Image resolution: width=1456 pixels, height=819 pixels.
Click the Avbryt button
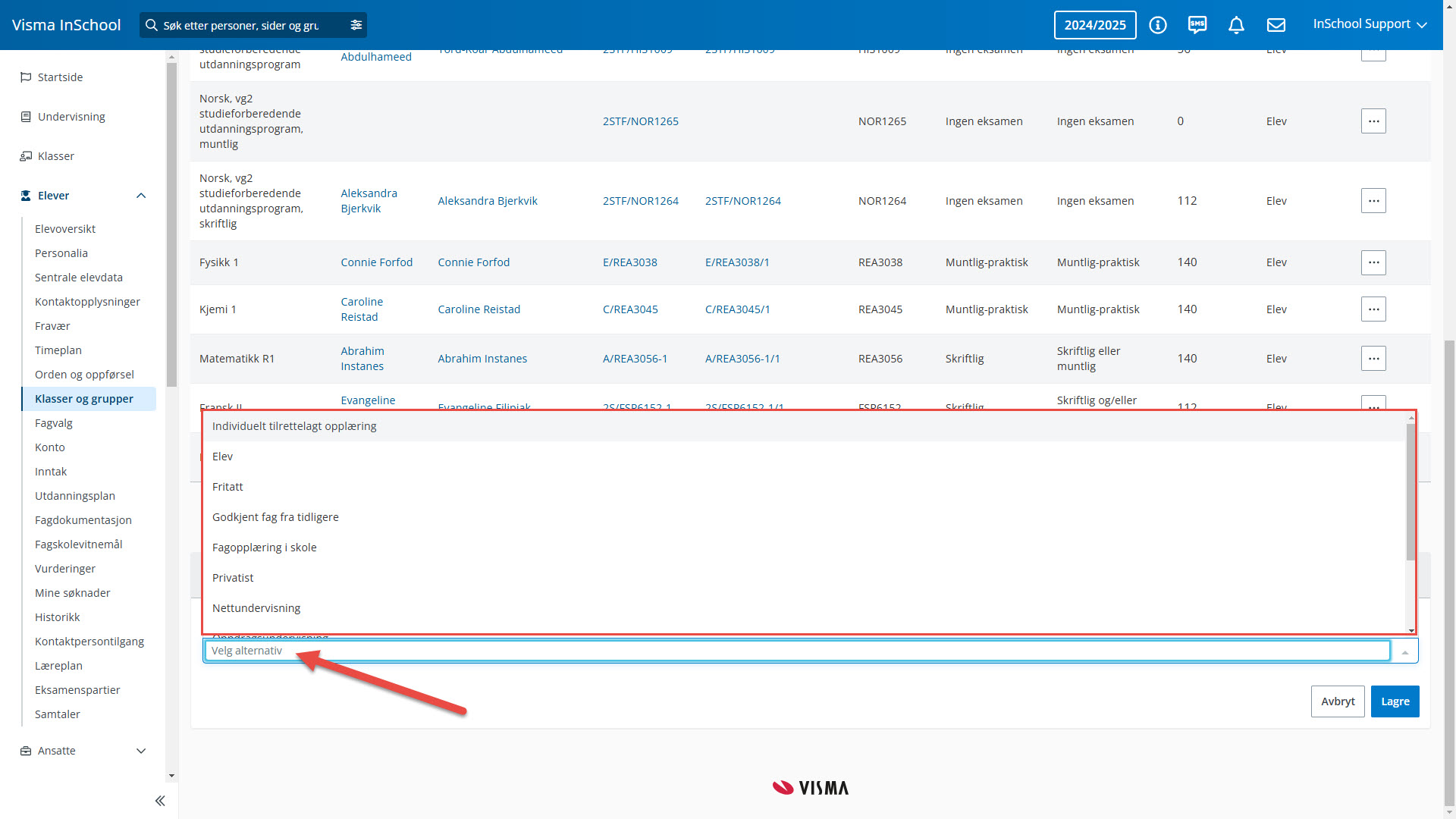pyautogui.click(x=1337, y=701)
